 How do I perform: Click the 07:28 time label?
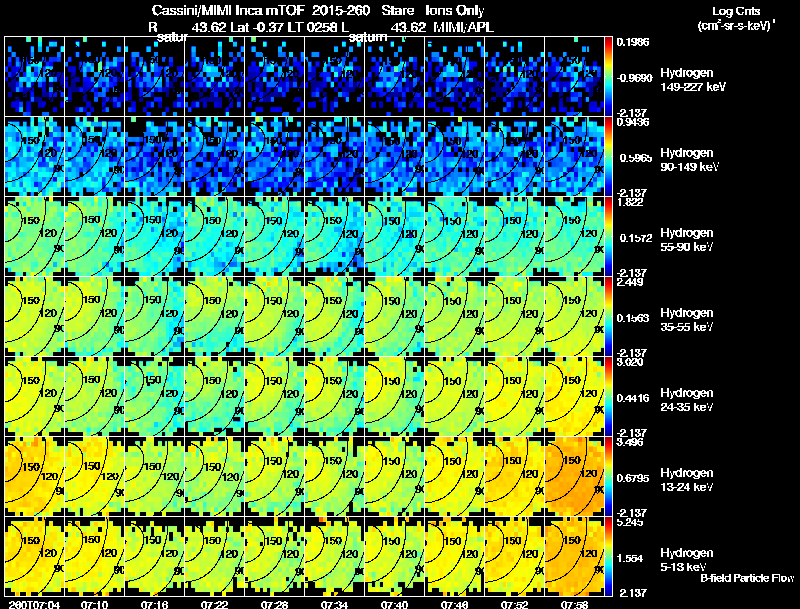click(x=274, y=604)
